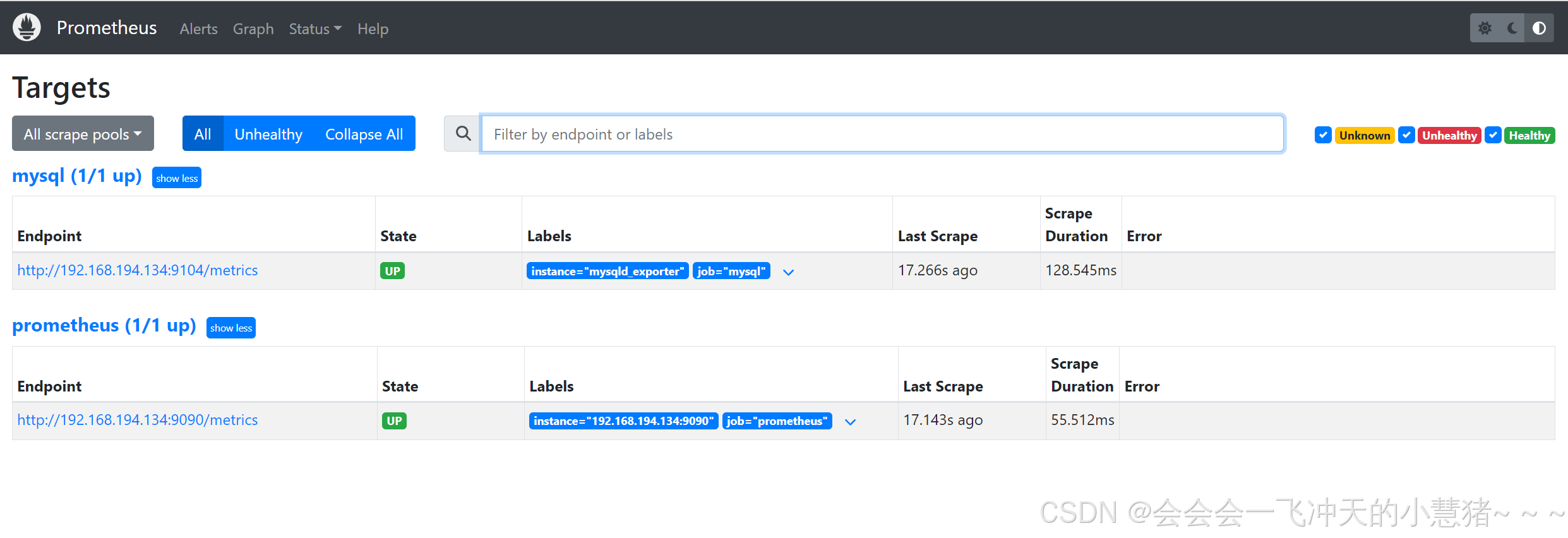Open the mysql (1/1 up) heading link

point(77,176)
